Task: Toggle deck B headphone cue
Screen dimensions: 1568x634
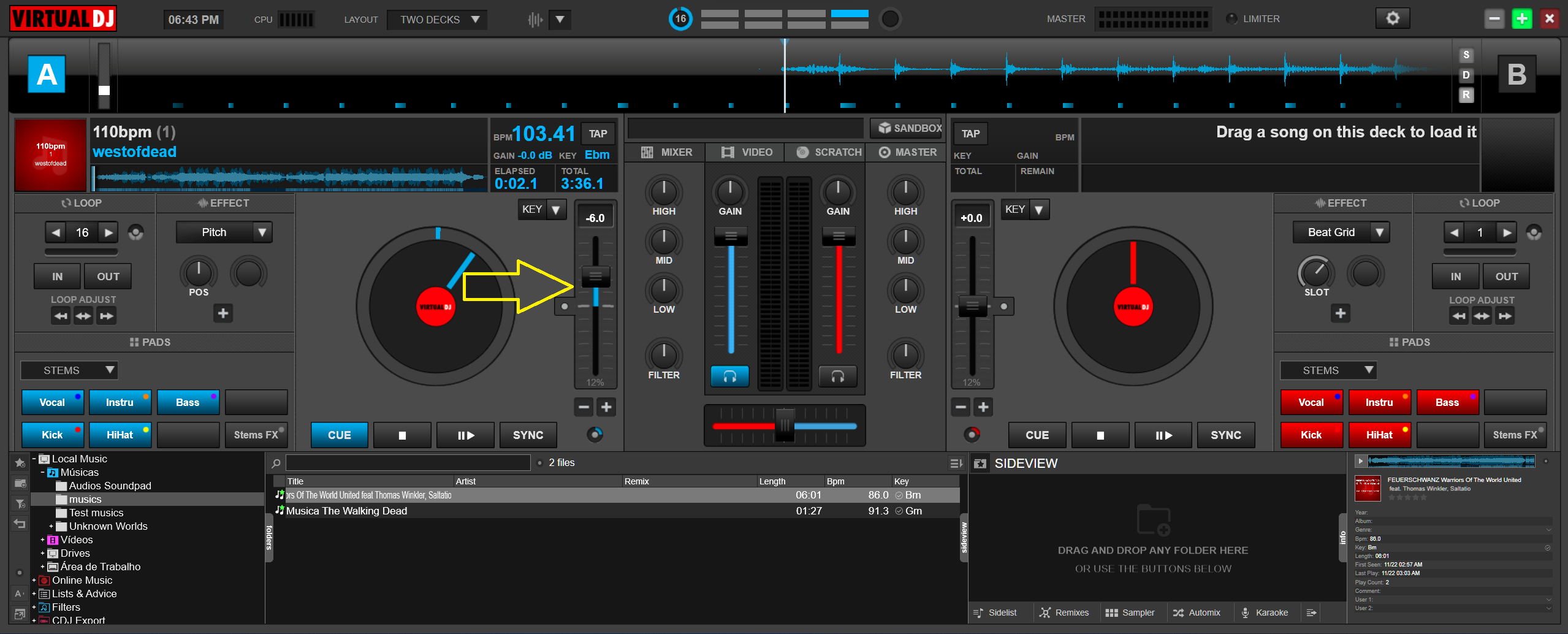Action: tap(837, 376)
